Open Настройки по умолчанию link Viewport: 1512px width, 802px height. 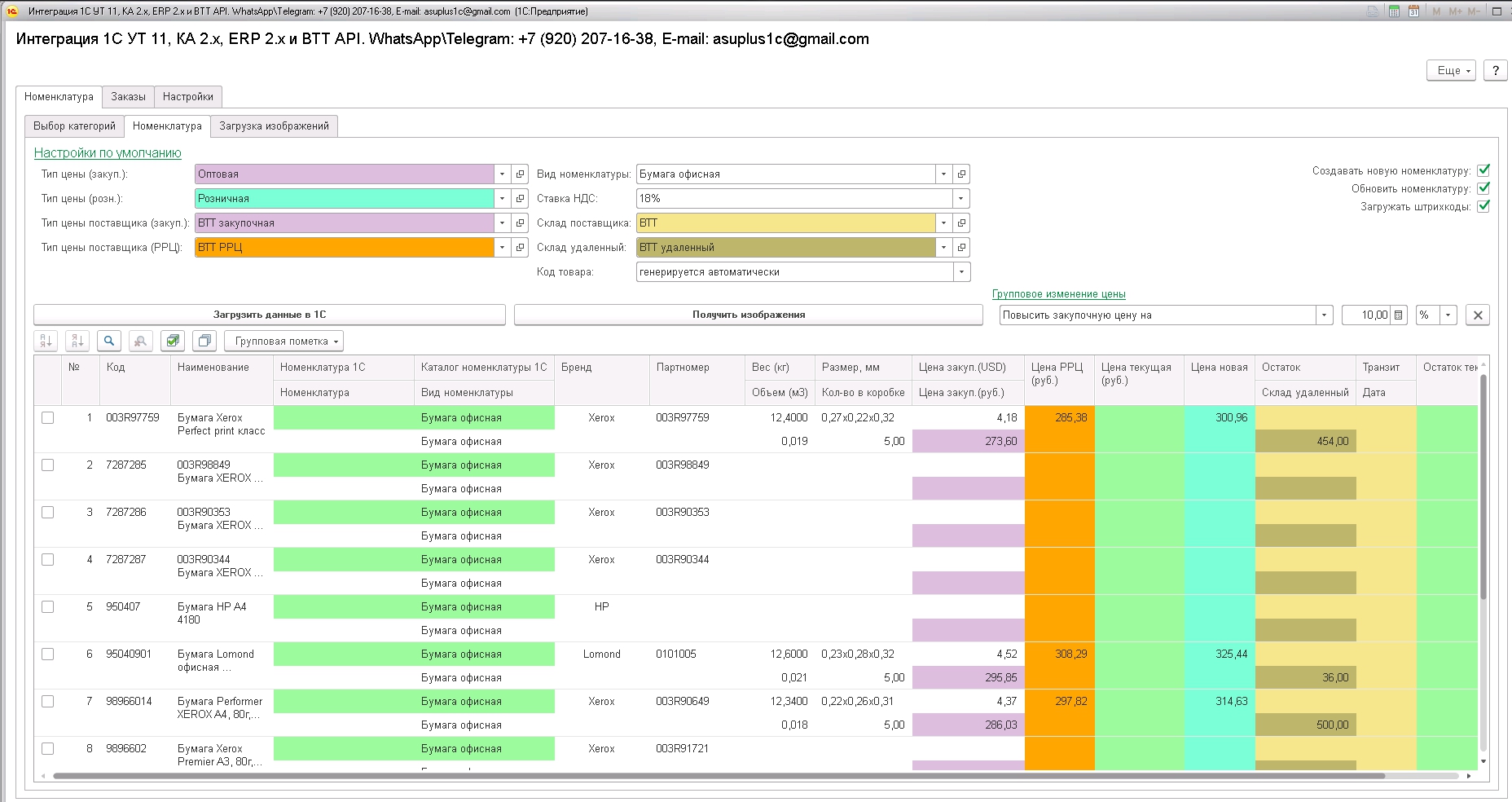point(108,152)
